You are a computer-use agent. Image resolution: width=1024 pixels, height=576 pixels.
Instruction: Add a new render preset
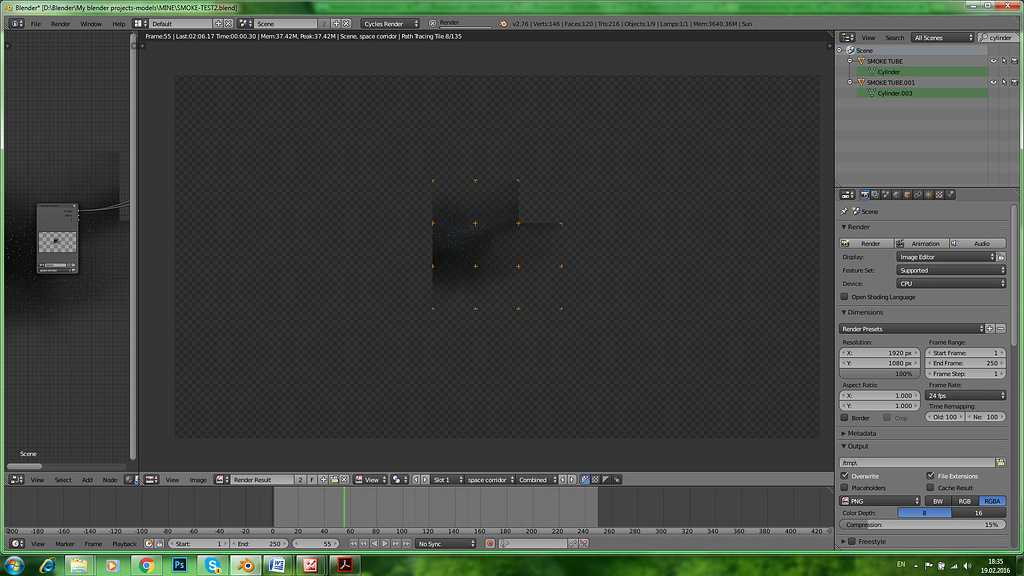point(990,329)
